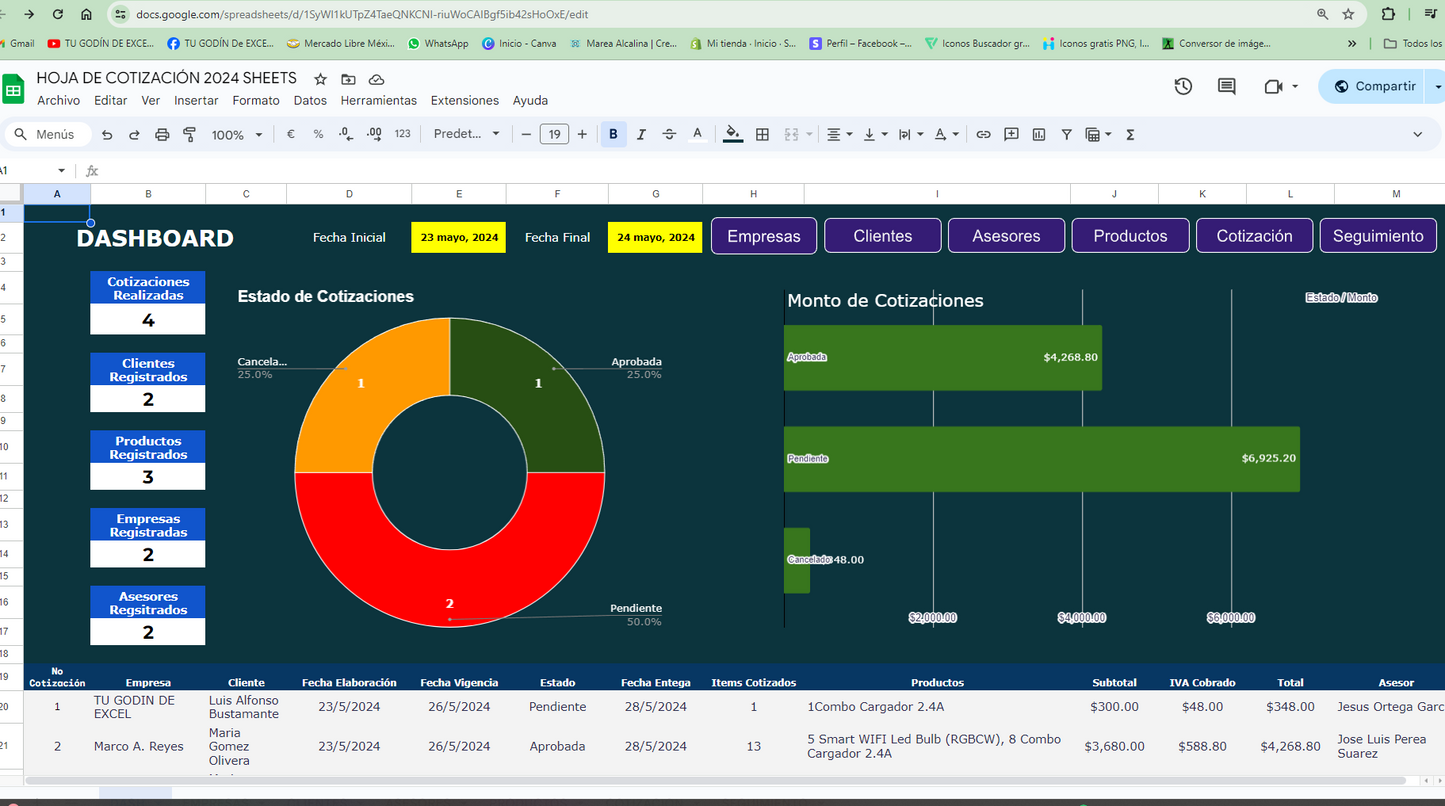Increase decimal places
Viewport: 1445px width, 806px height.
(374, 134)
